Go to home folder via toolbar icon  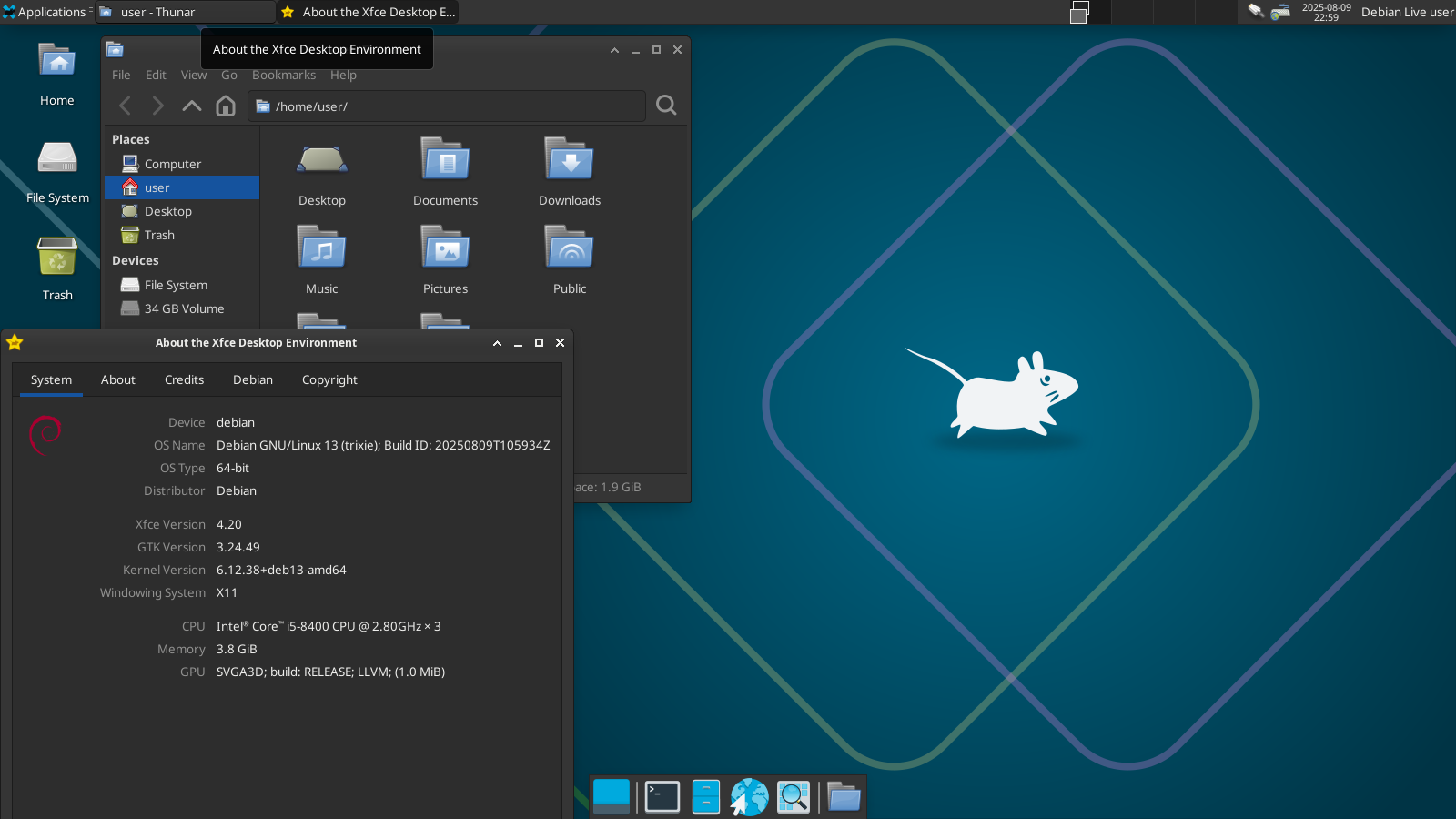(226, 106)
